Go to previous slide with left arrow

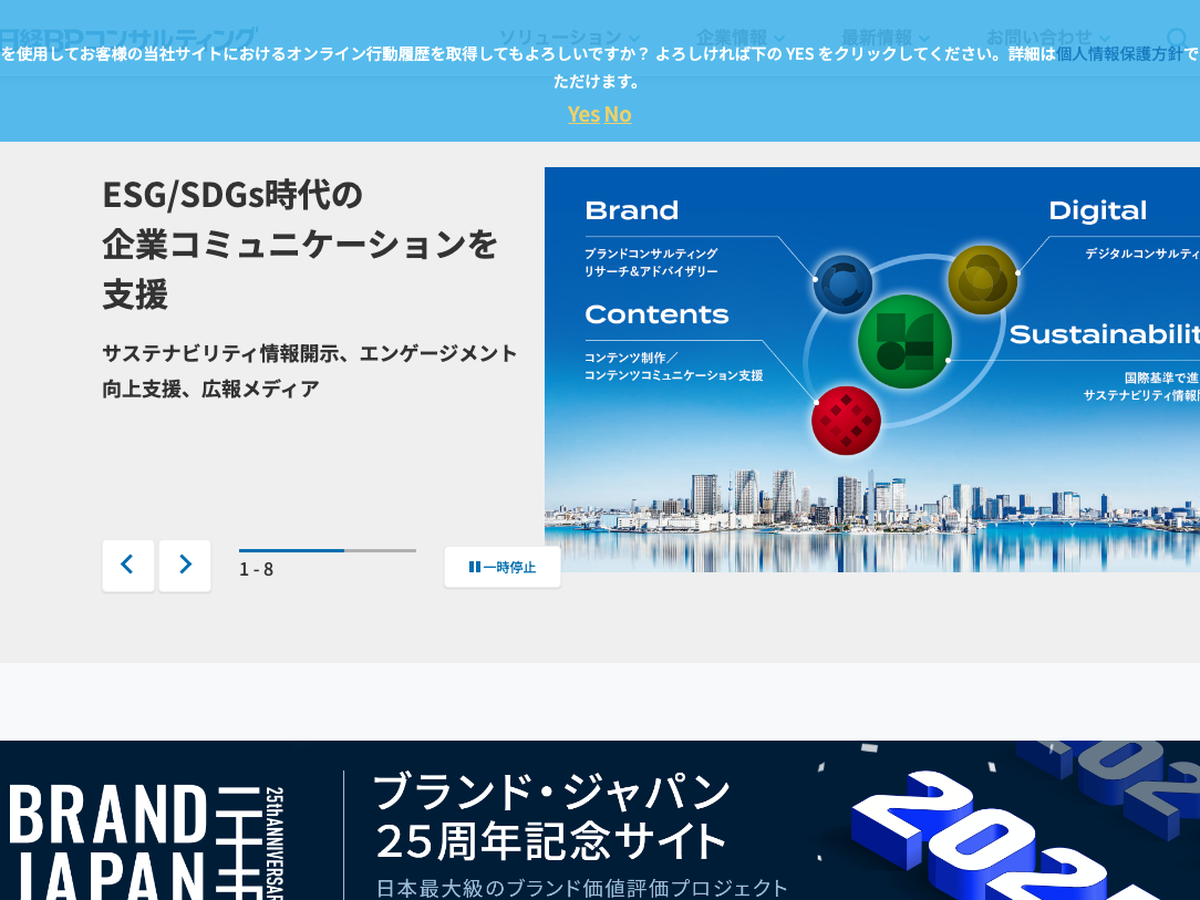[x=128, y=565]
